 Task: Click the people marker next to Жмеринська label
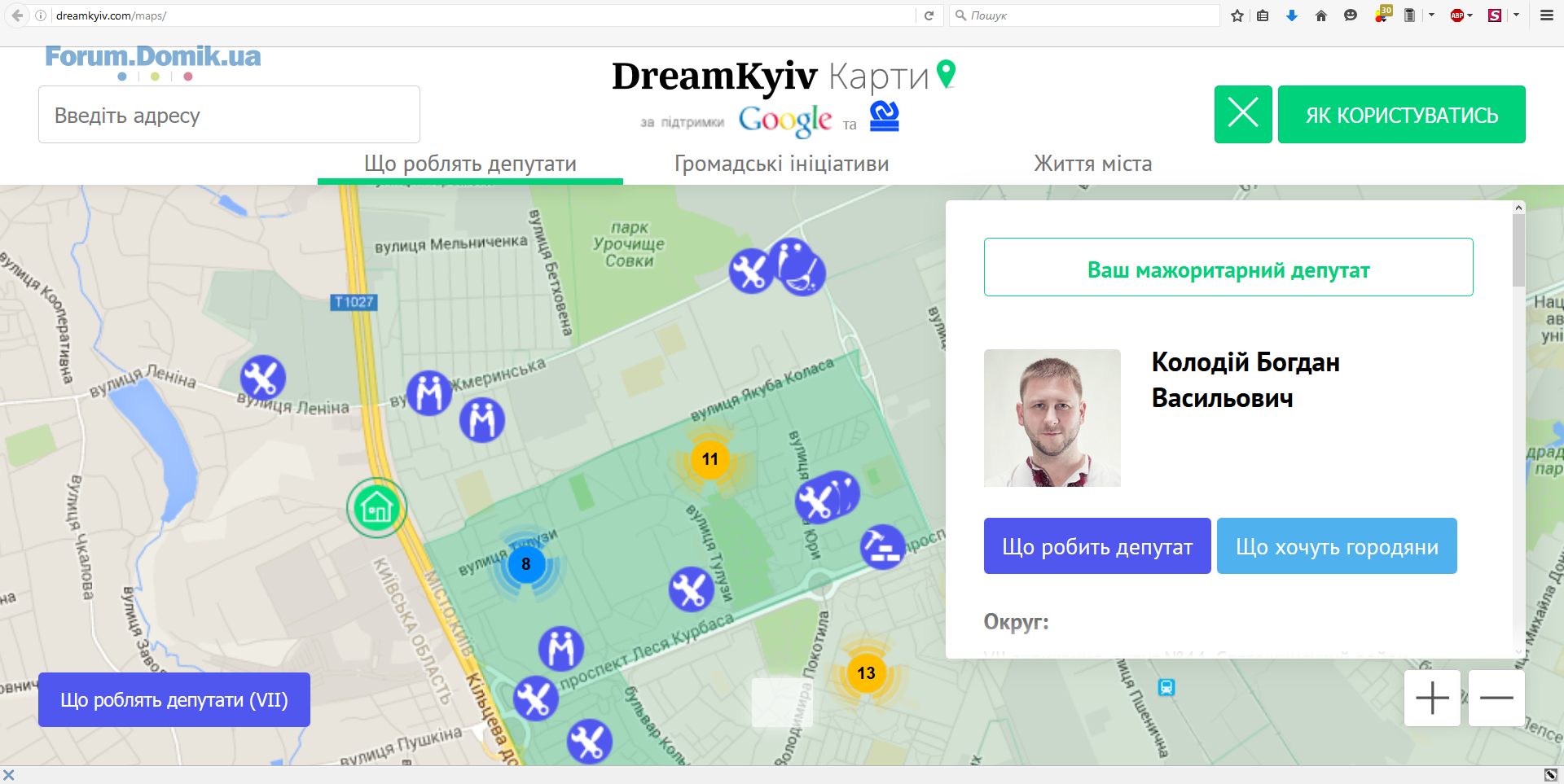point(429,393)
